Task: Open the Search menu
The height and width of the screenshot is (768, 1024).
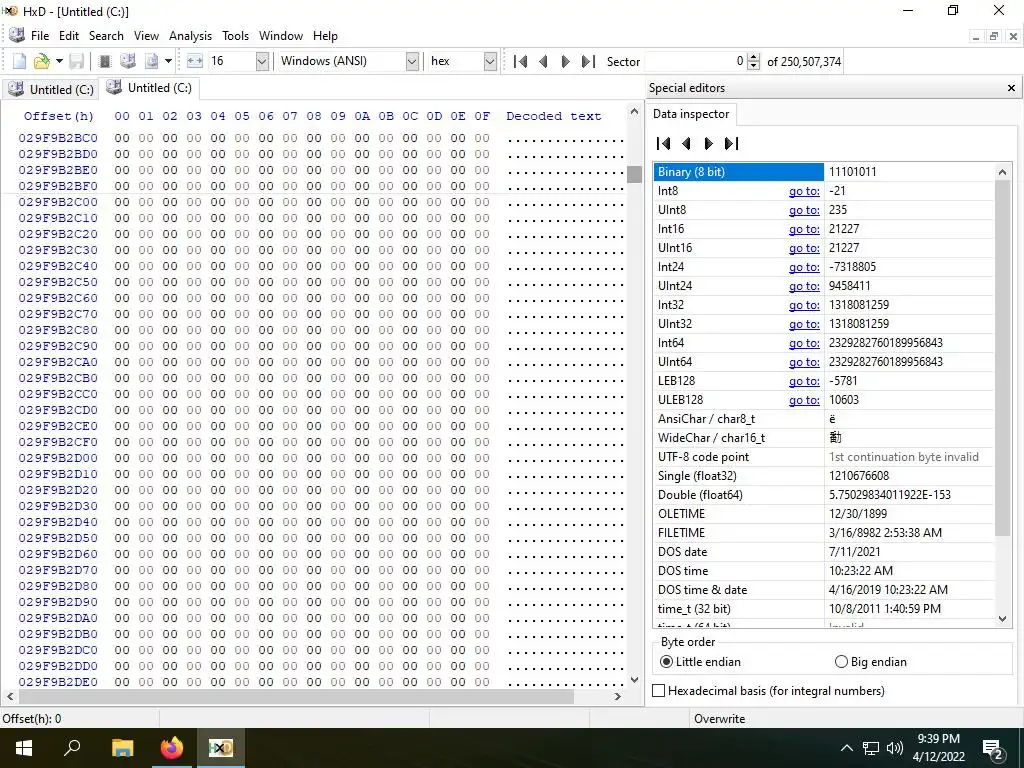Action: (106, 36)
